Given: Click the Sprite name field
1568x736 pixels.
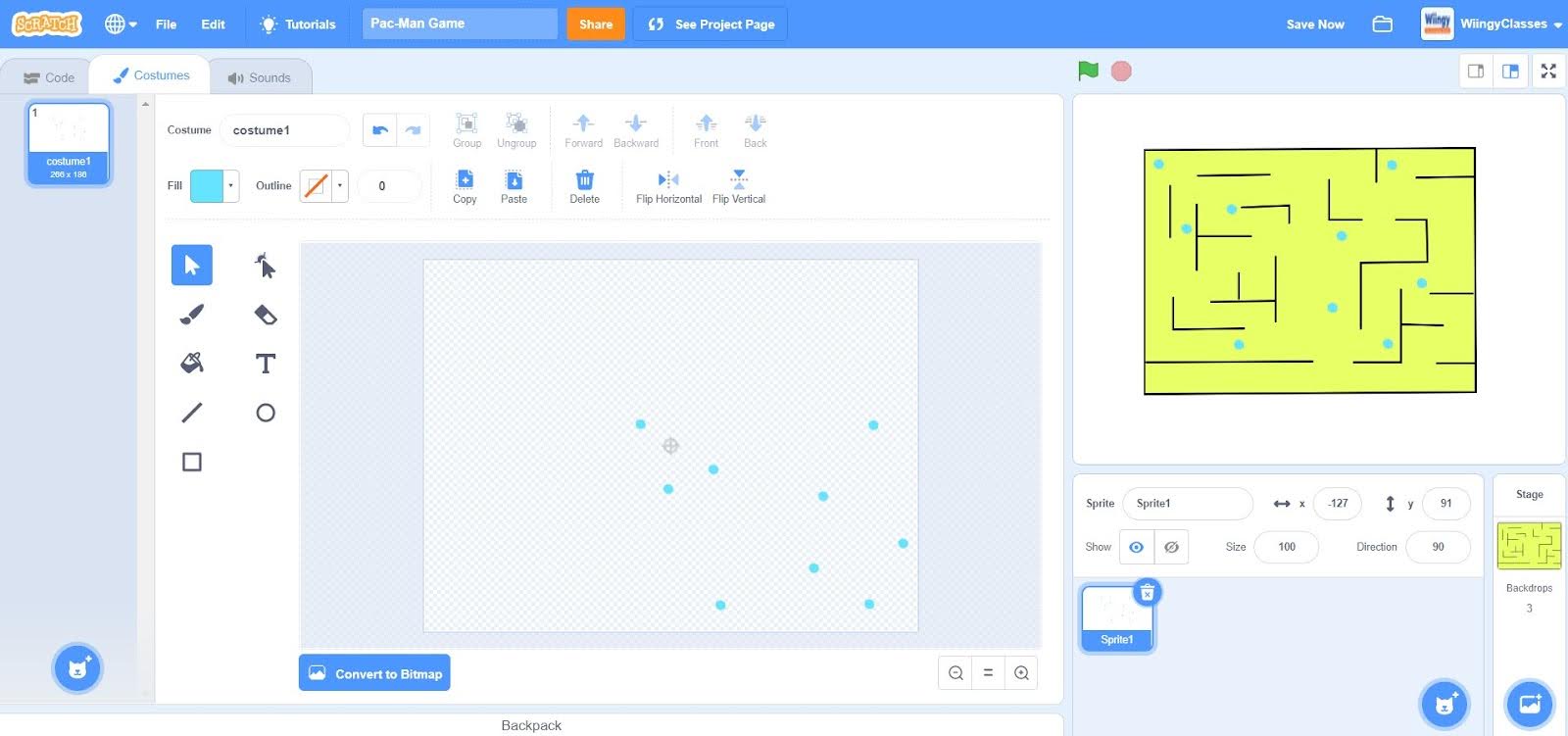Looking at the screenshot, I should point(1188,504).
